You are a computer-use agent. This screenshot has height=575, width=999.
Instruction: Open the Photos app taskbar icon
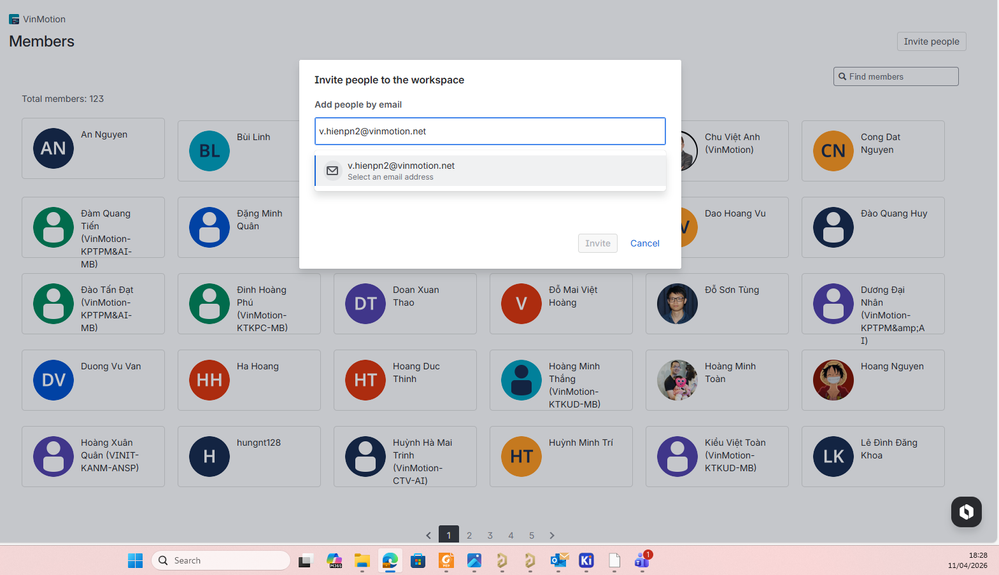tap(474, 560)
